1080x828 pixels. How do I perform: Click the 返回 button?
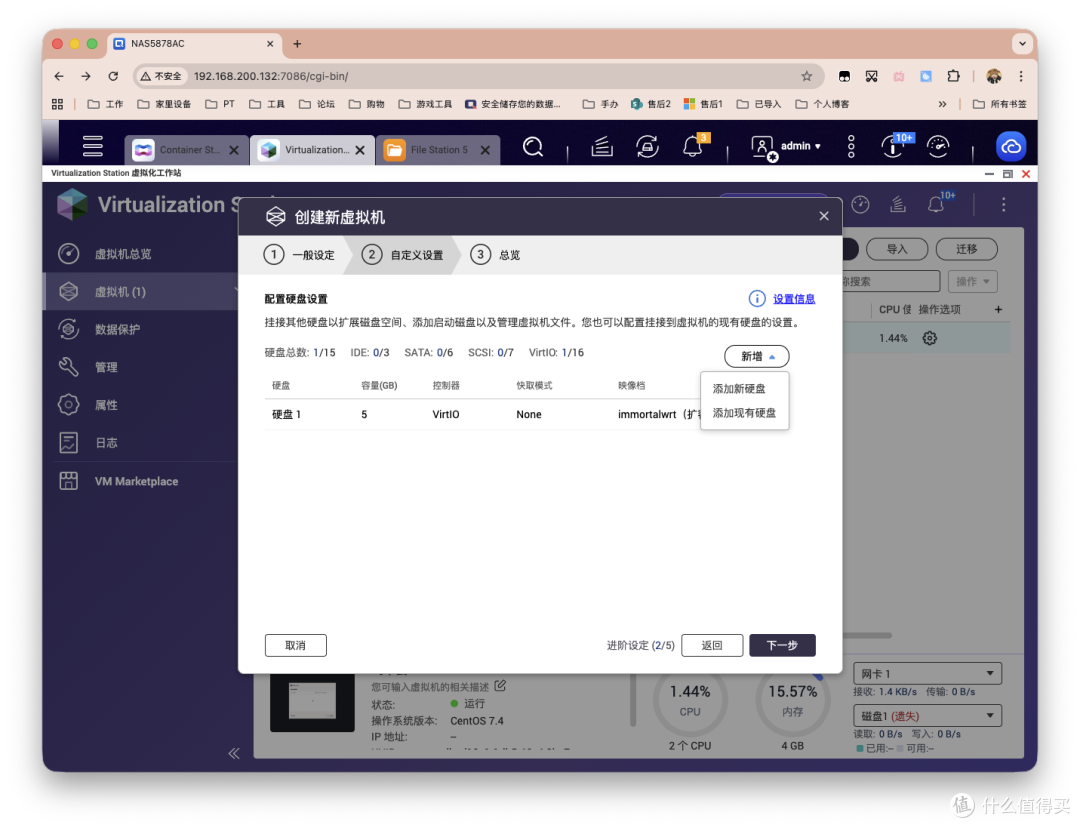pyautogui.click(x=712, y=645)
